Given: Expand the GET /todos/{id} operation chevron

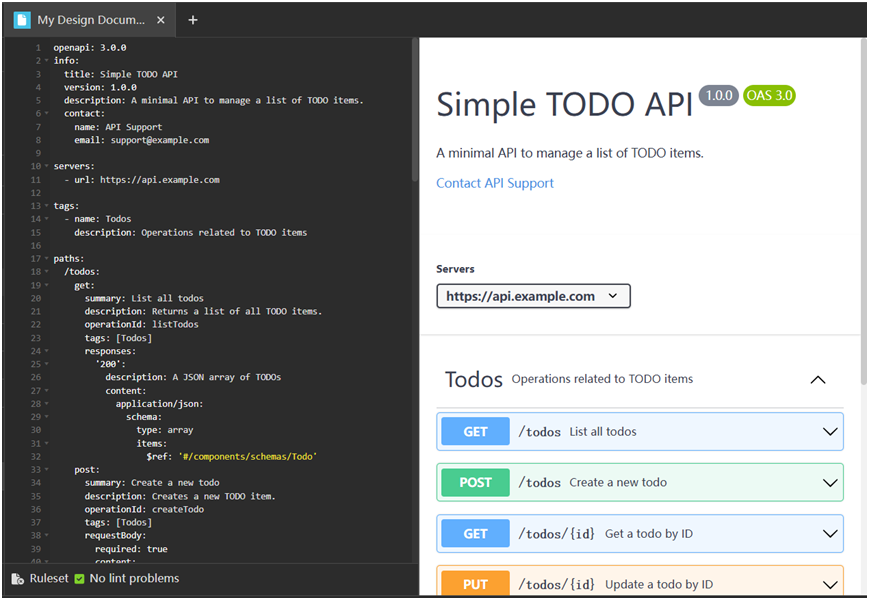Looking at the screenshot, I should tap(830, 534).
